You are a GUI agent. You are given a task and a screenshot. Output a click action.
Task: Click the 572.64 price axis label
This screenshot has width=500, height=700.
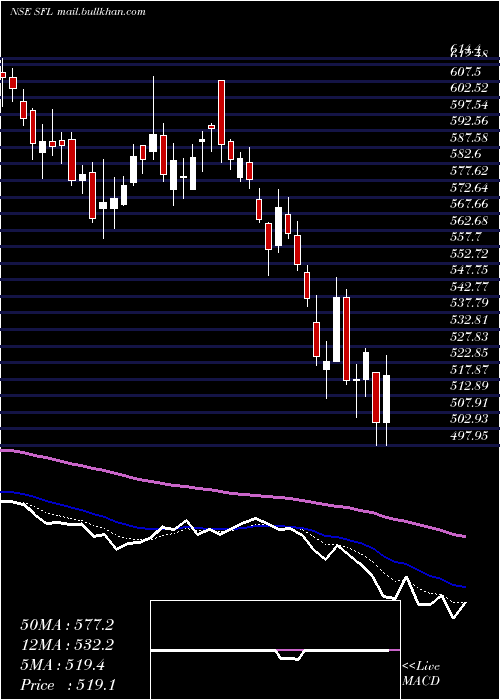point(469,188)
